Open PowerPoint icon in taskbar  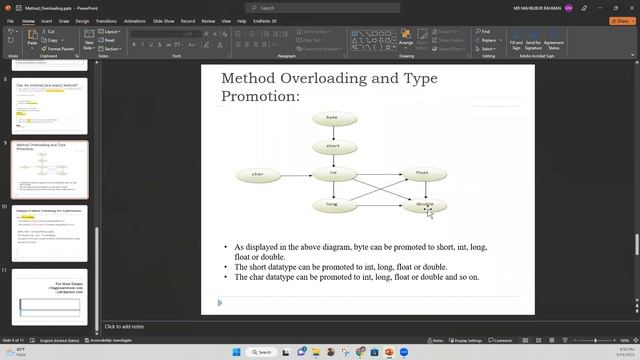click(x=389, y=352)
